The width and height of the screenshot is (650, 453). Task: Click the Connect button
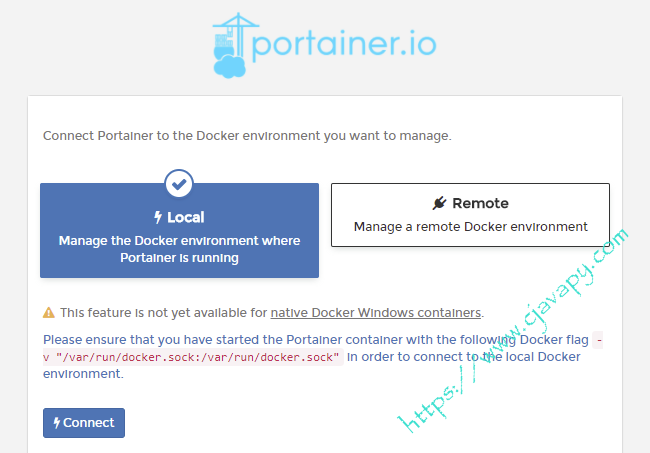84,423
